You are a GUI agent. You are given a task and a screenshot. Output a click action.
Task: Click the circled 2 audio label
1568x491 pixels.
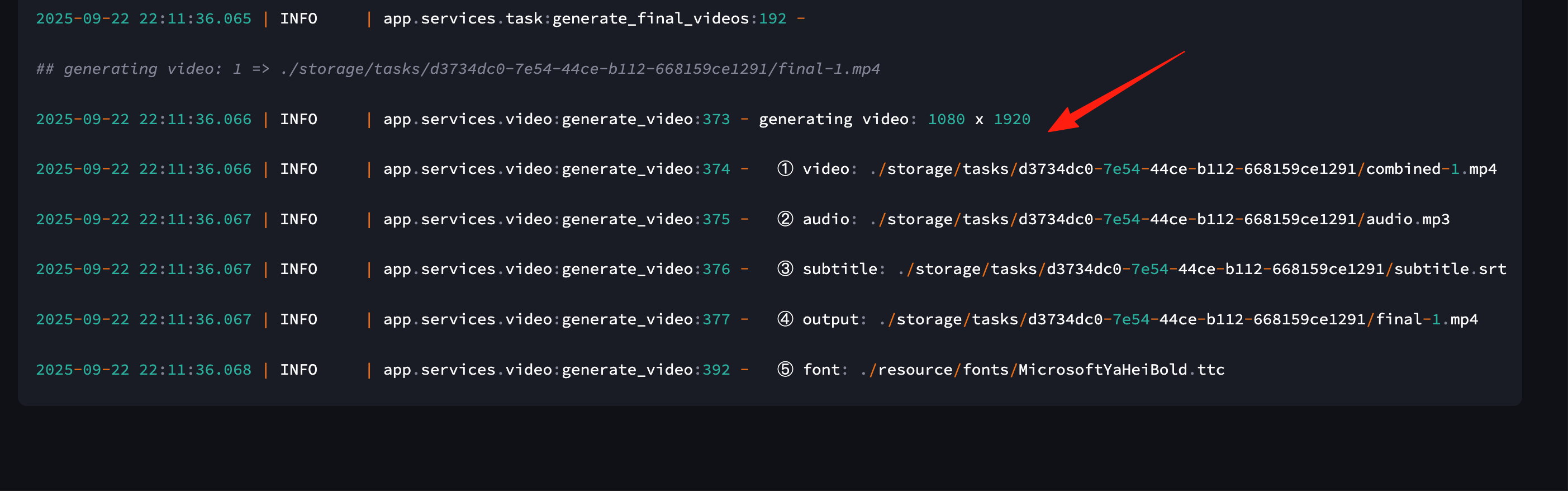tap(816, 219)
